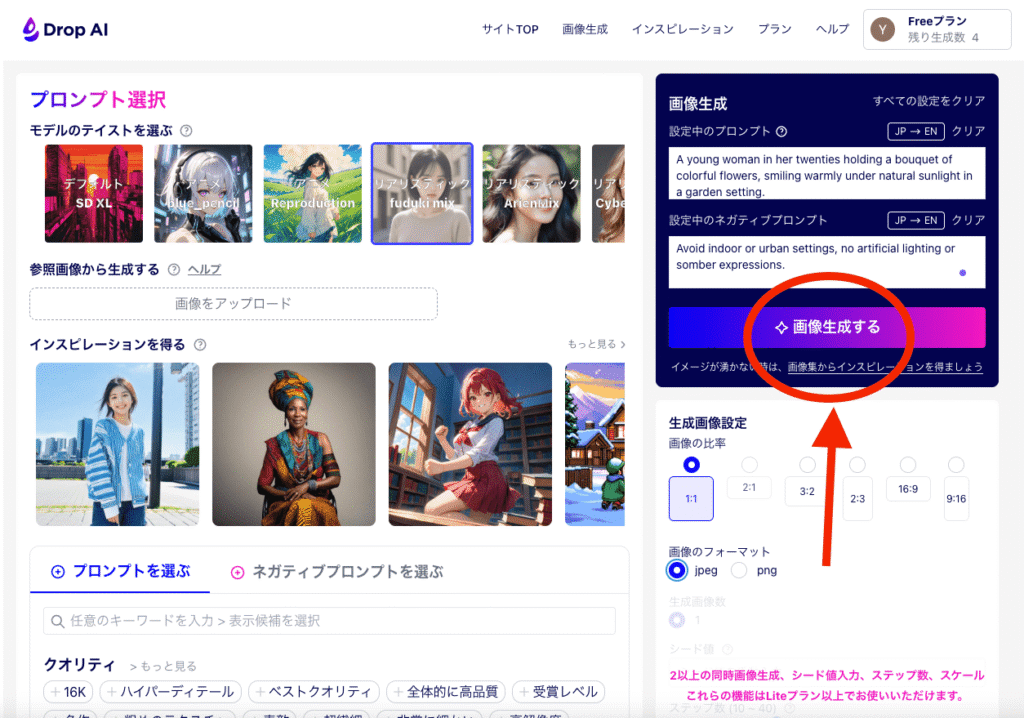Choose png image format
Image resolution: width=1024 pixels, height=718 pixels.
coord(739,570)
